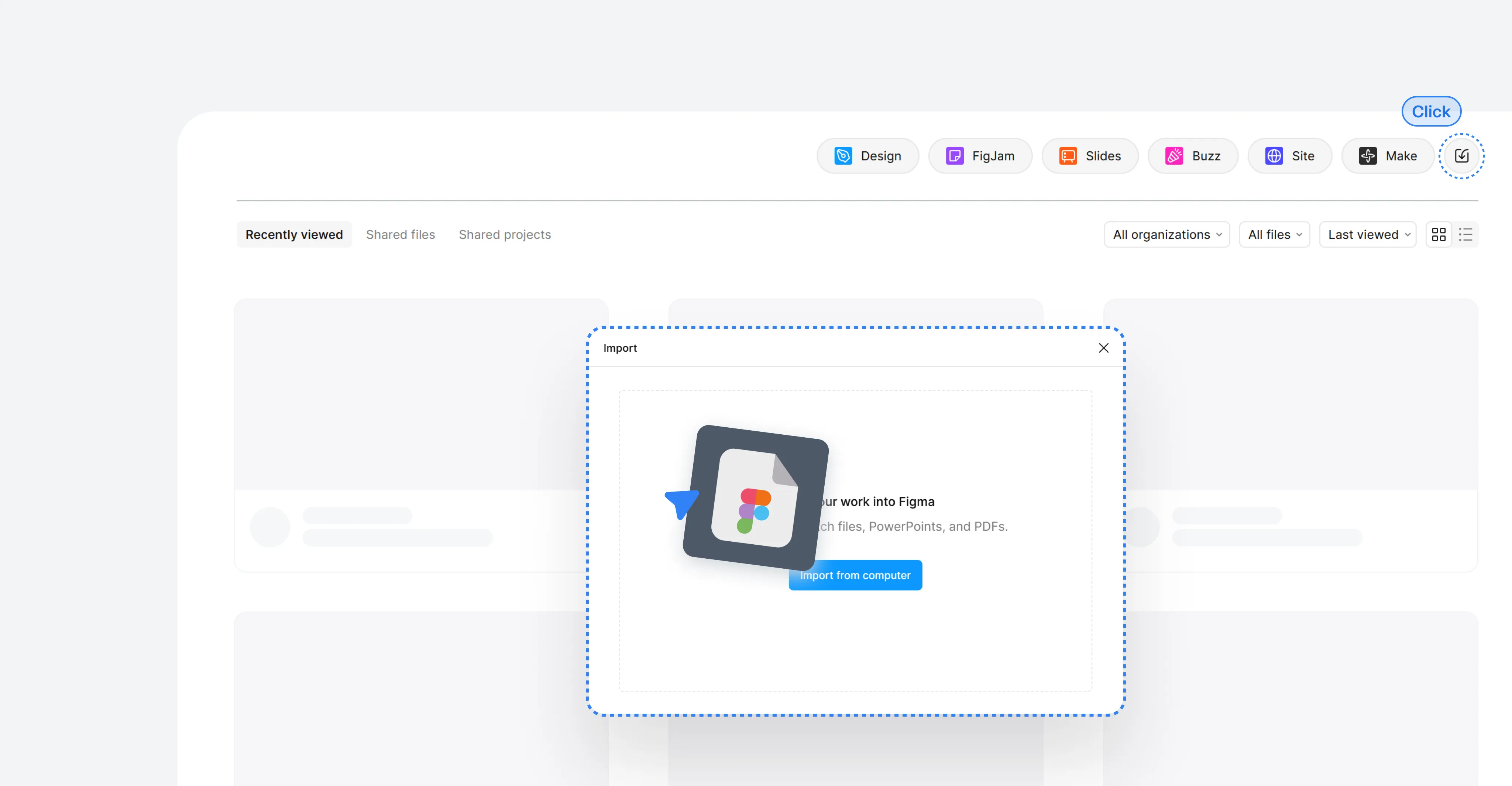Expand the All organizations dropdown
This screenshot has height=786, width=1512.
point(1166,235)
